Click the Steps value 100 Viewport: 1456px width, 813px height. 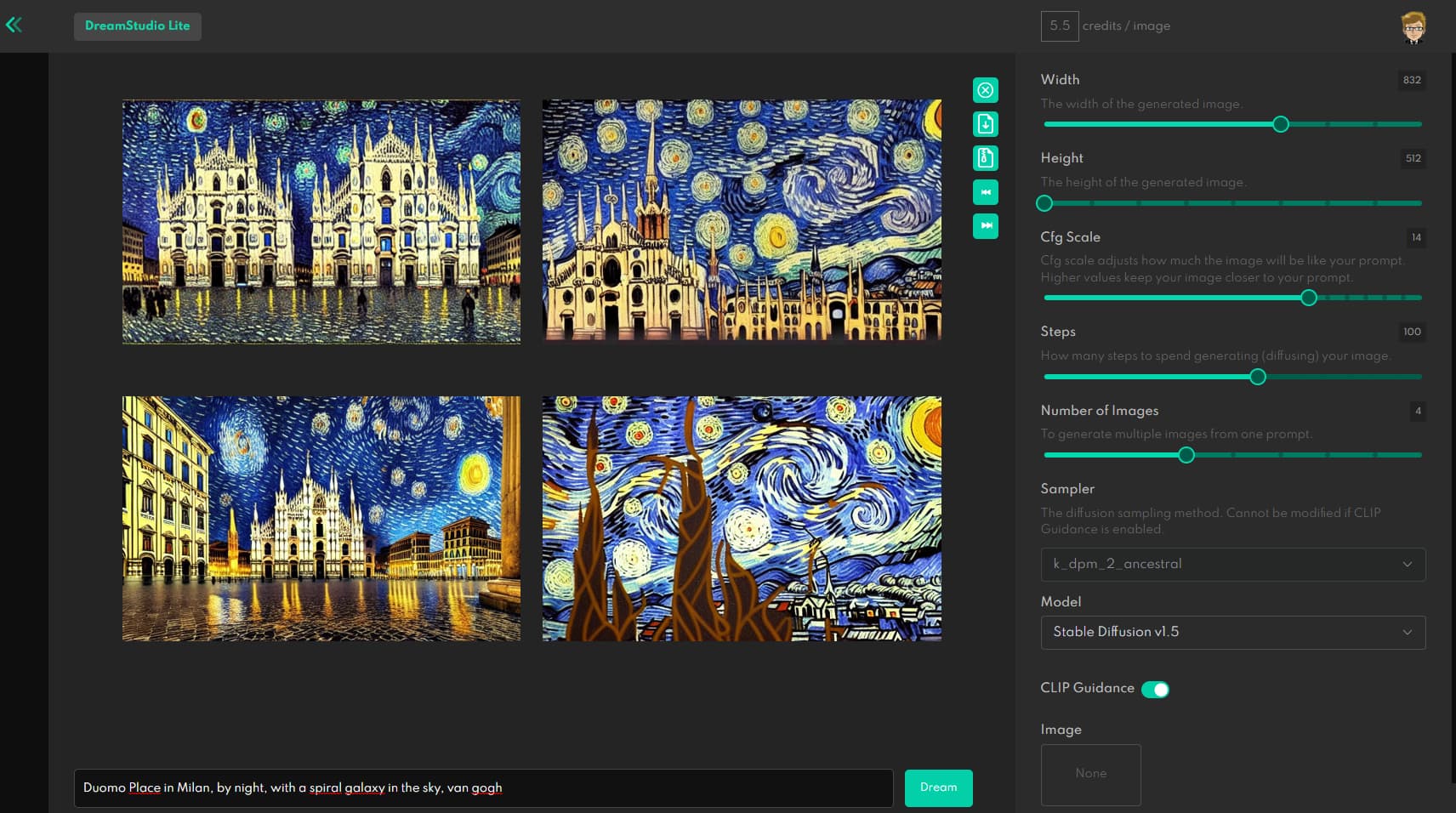(x=1412, y=332)
